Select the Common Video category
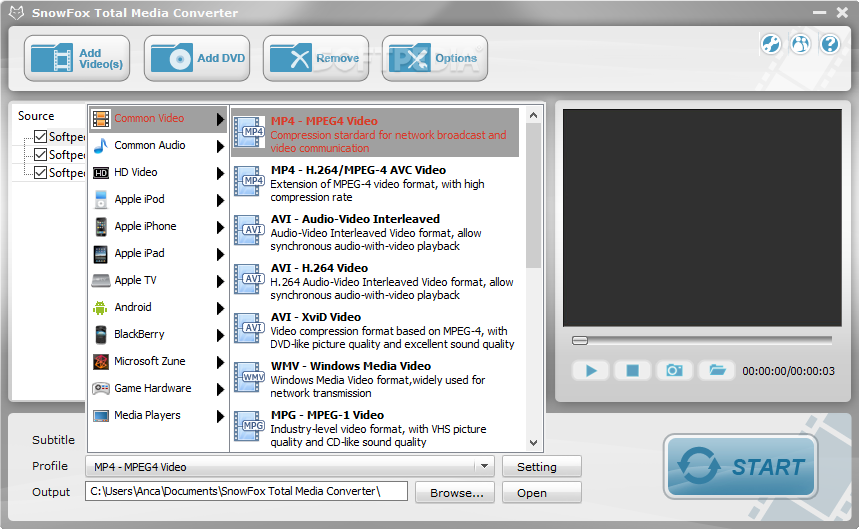Image resolution: width=859 pixels, height=529 pixels. (158, 119)
